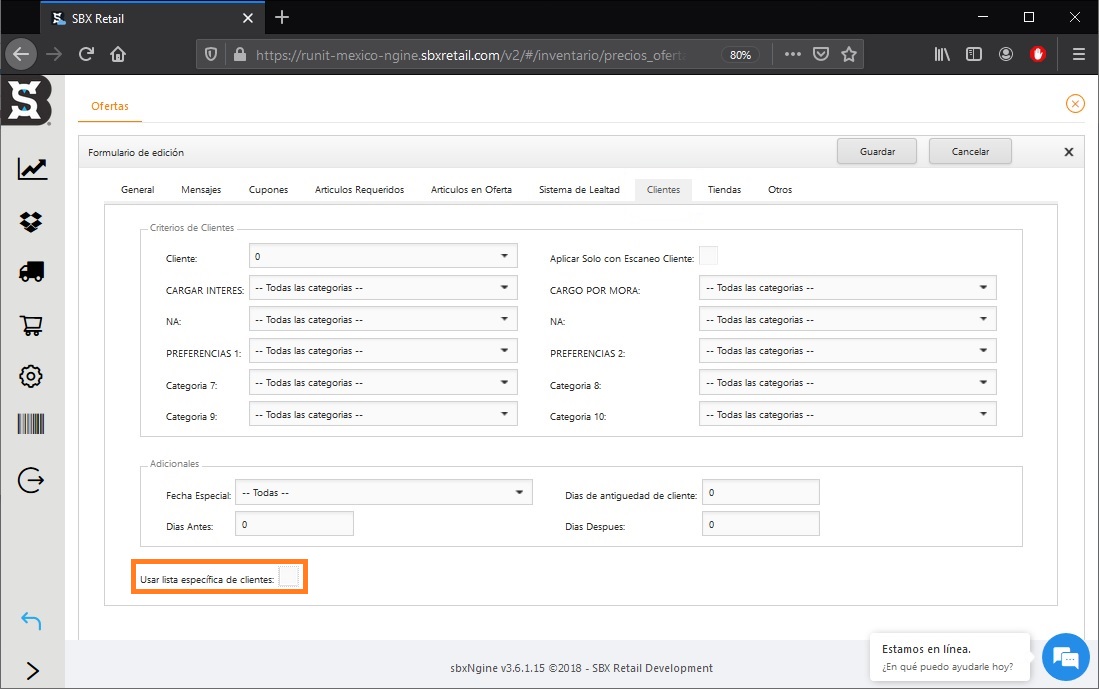The image size is (1099, 689).
Task: Select the shopping cart sidebar icon
Action: pos(32,324)
